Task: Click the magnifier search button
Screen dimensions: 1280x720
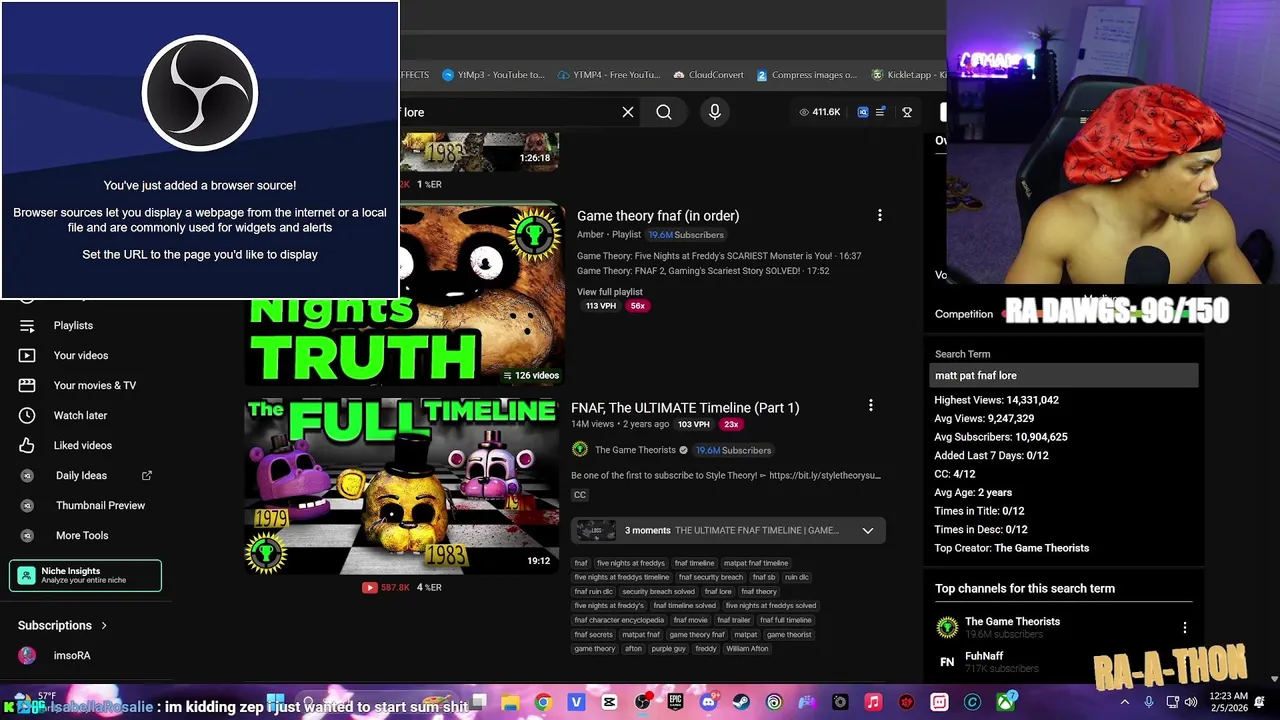Action: pos(664,112)
